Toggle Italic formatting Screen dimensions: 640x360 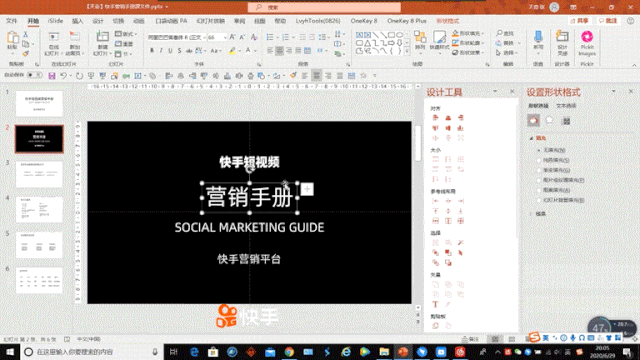coord(161,51)
